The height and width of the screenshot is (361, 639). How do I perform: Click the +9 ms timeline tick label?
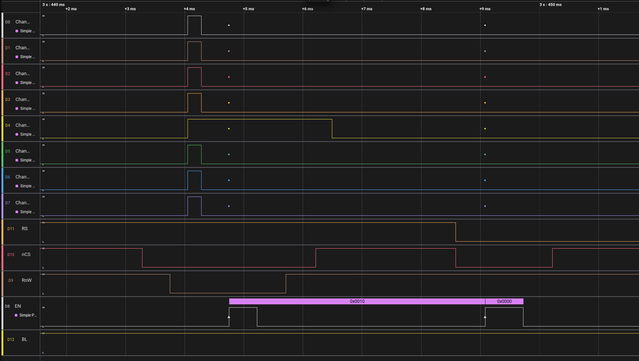coord(485,9)
